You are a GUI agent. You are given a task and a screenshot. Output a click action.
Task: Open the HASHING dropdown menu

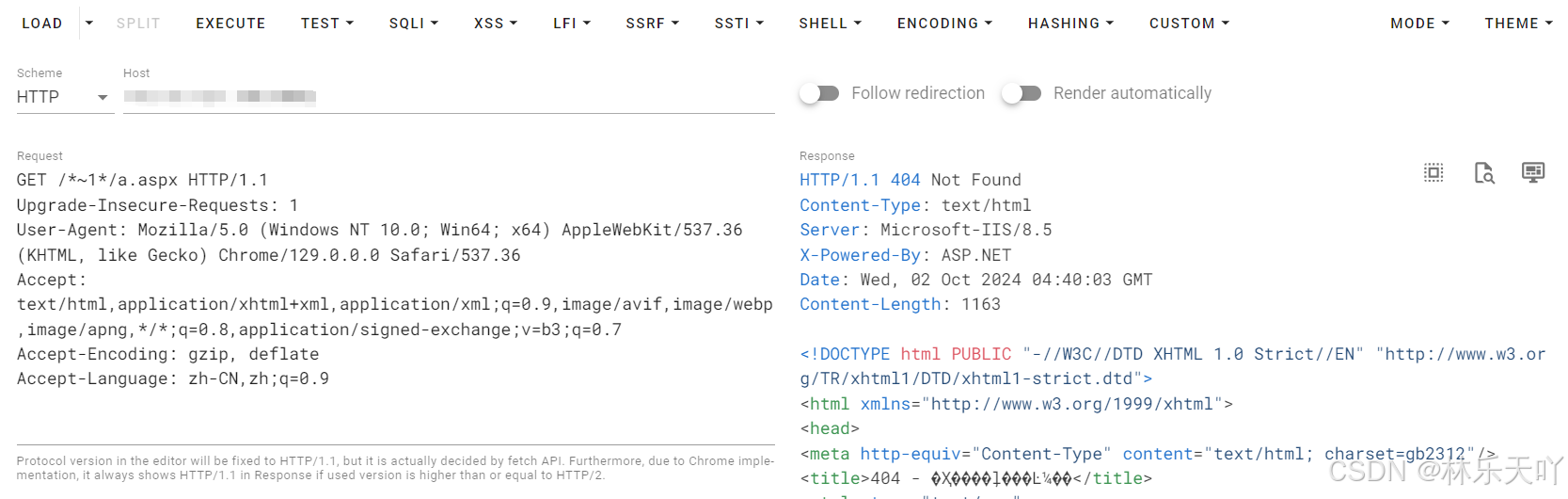pos(1070,24)
